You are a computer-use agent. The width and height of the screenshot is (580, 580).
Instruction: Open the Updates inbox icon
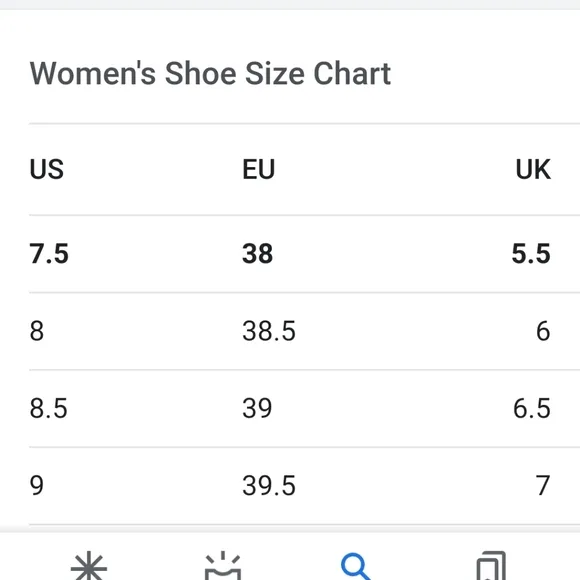click(x=223, y=566)
